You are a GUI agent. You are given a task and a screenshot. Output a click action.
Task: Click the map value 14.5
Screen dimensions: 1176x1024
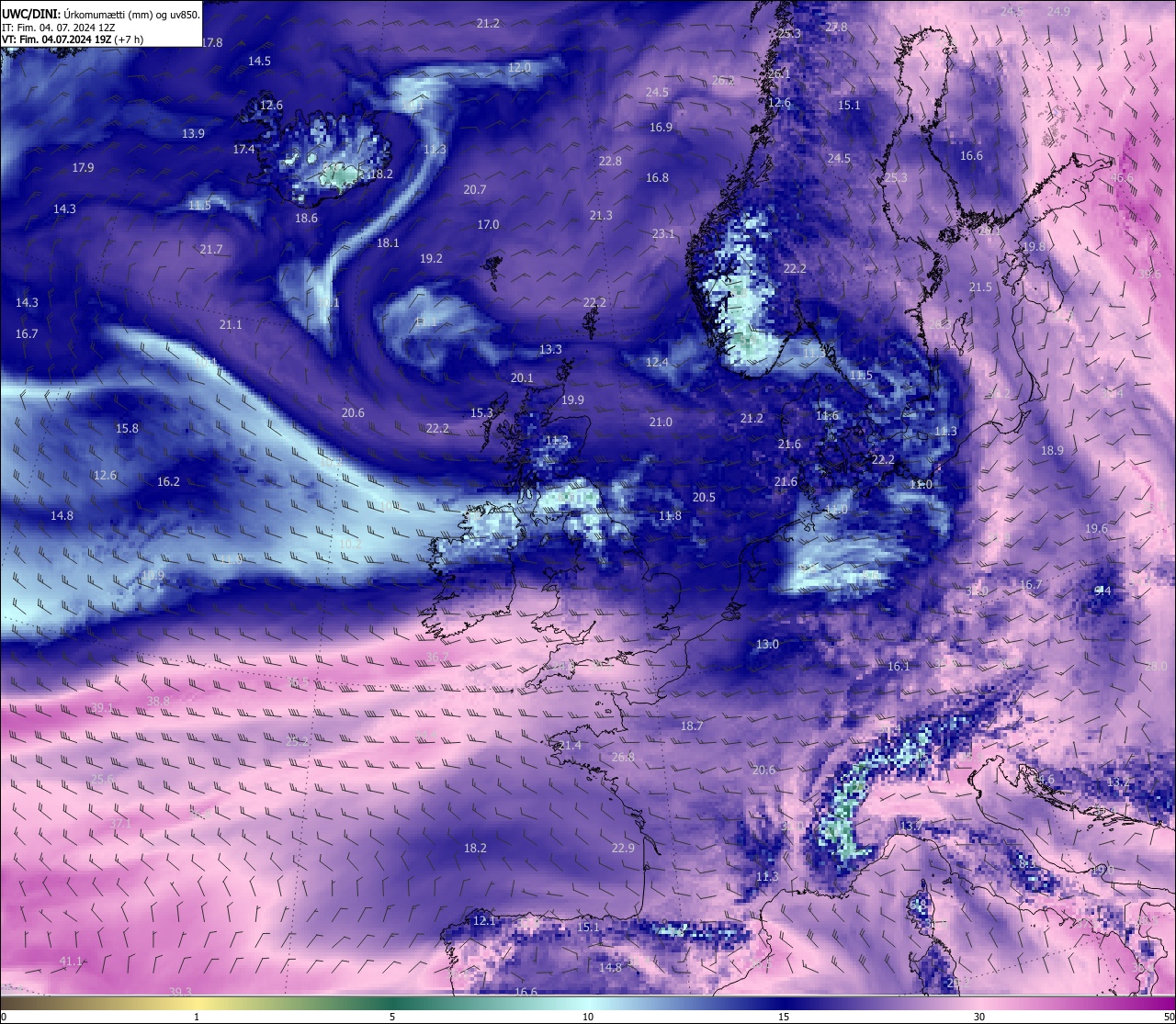pyautogui.click(x=259, y=61)
